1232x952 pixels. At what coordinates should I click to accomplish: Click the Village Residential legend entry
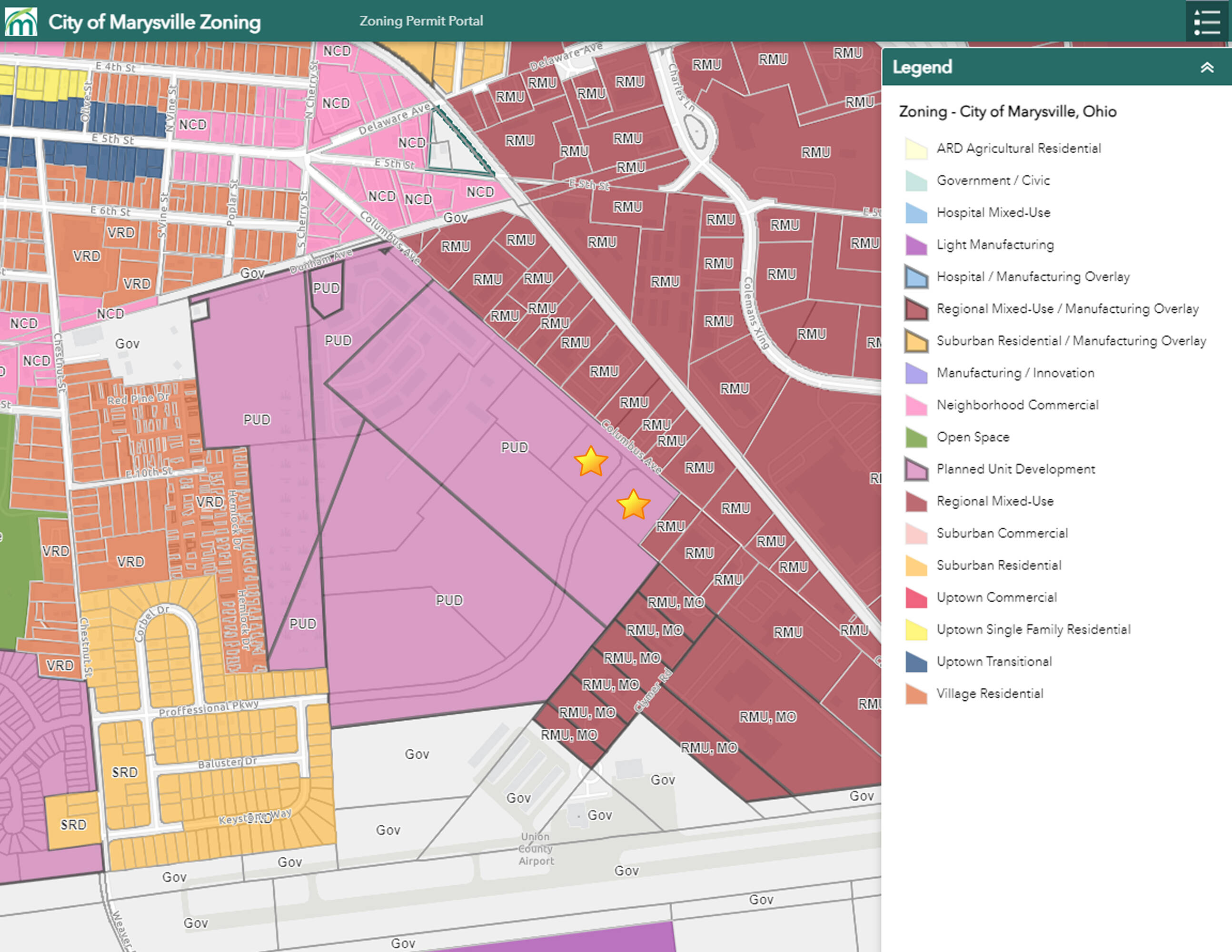click(989, 694)
